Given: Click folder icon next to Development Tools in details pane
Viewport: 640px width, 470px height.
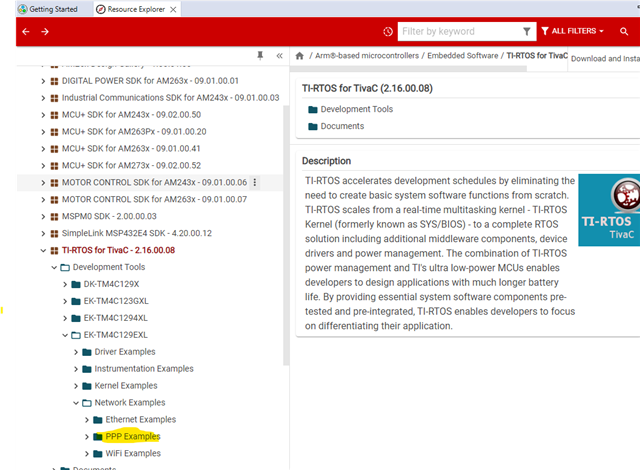Looking at the screenshot, I should pos(313,109).
